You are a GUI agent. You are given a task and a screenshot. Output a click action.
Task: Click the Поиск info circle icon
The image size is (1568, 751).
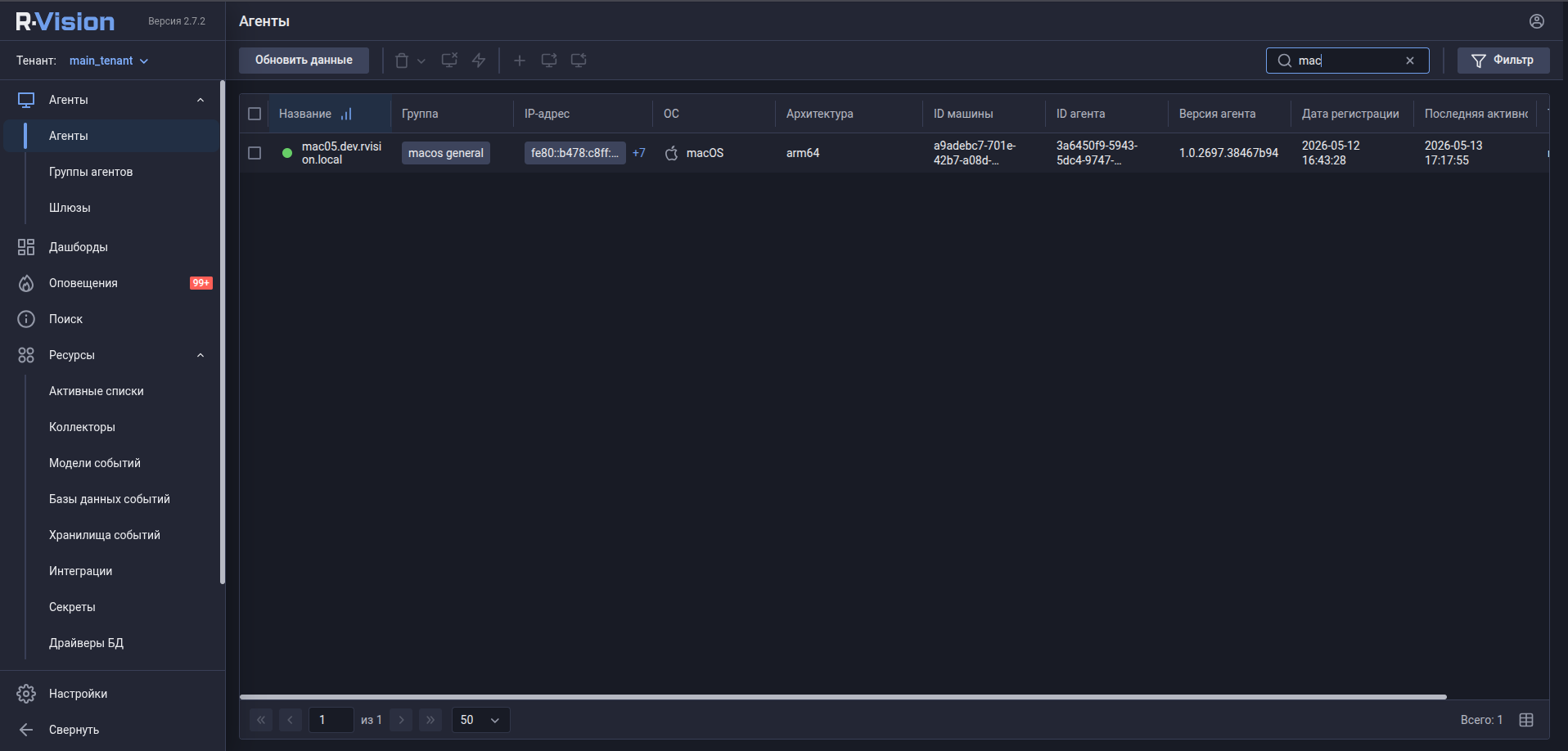click(26, 319)
